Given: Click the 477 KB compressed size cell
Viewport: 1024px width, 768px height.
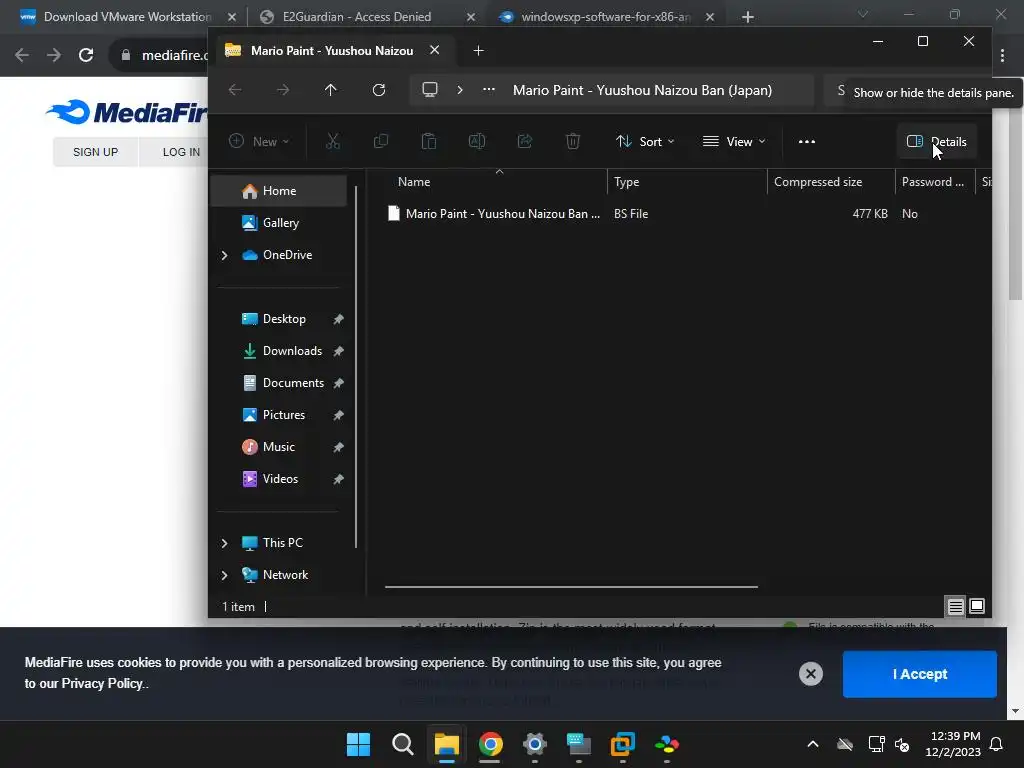Looking at the screenshot, I should tap(870, 214).
